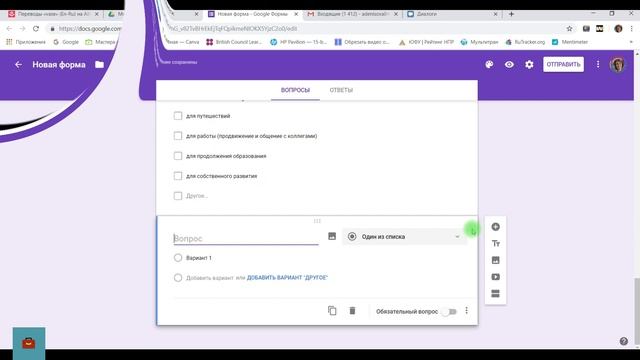Switch to the Входящие Gmail tab
The width and height of the screenshot is (640, 360).
352,14
